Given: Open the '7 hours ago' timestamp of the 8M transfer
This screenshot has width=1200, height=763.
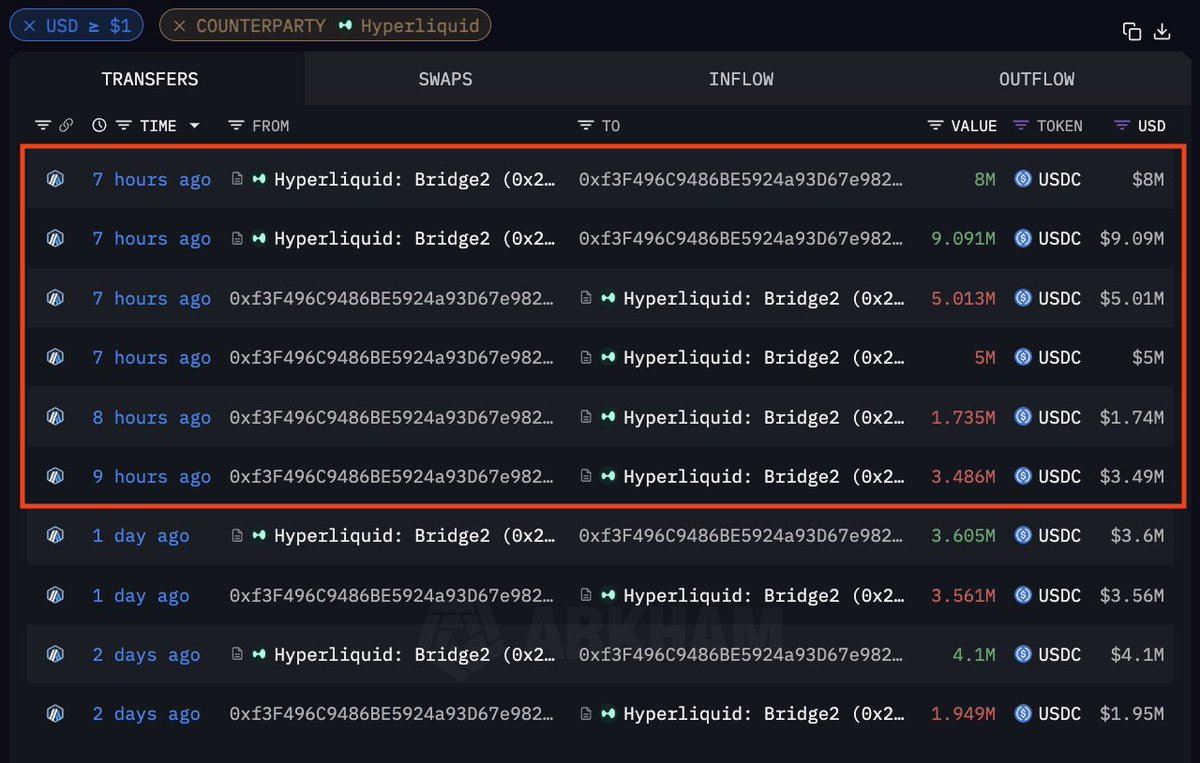Looking at the screenshot, I should pyautogui.click(x=152, y=180).
